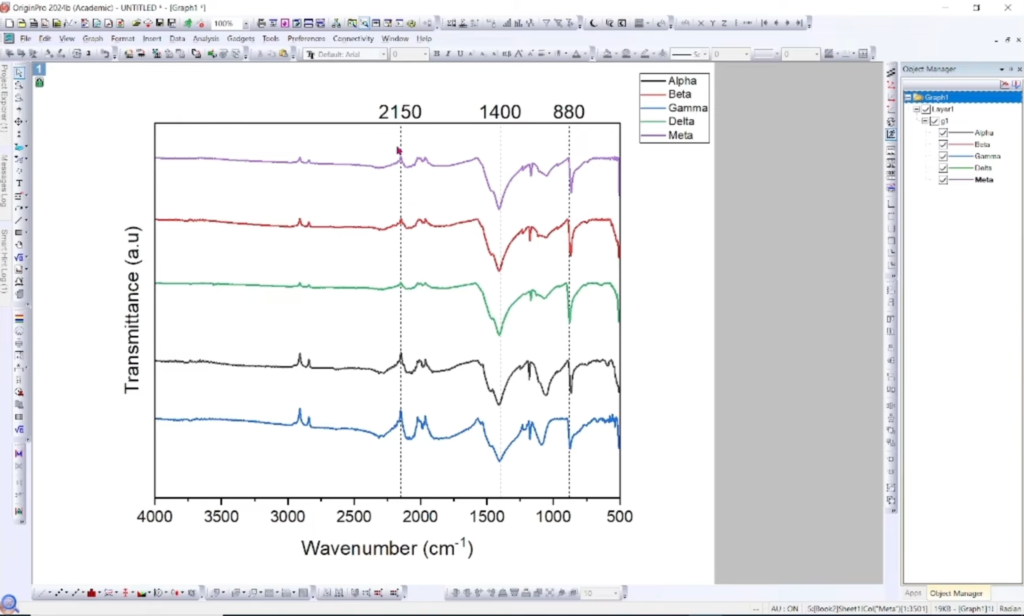Image resolution: width=1024 pixels, height=616 pixels.
Task: Open the zoom level 100% dropdown
Action: (x=246, y=24)
